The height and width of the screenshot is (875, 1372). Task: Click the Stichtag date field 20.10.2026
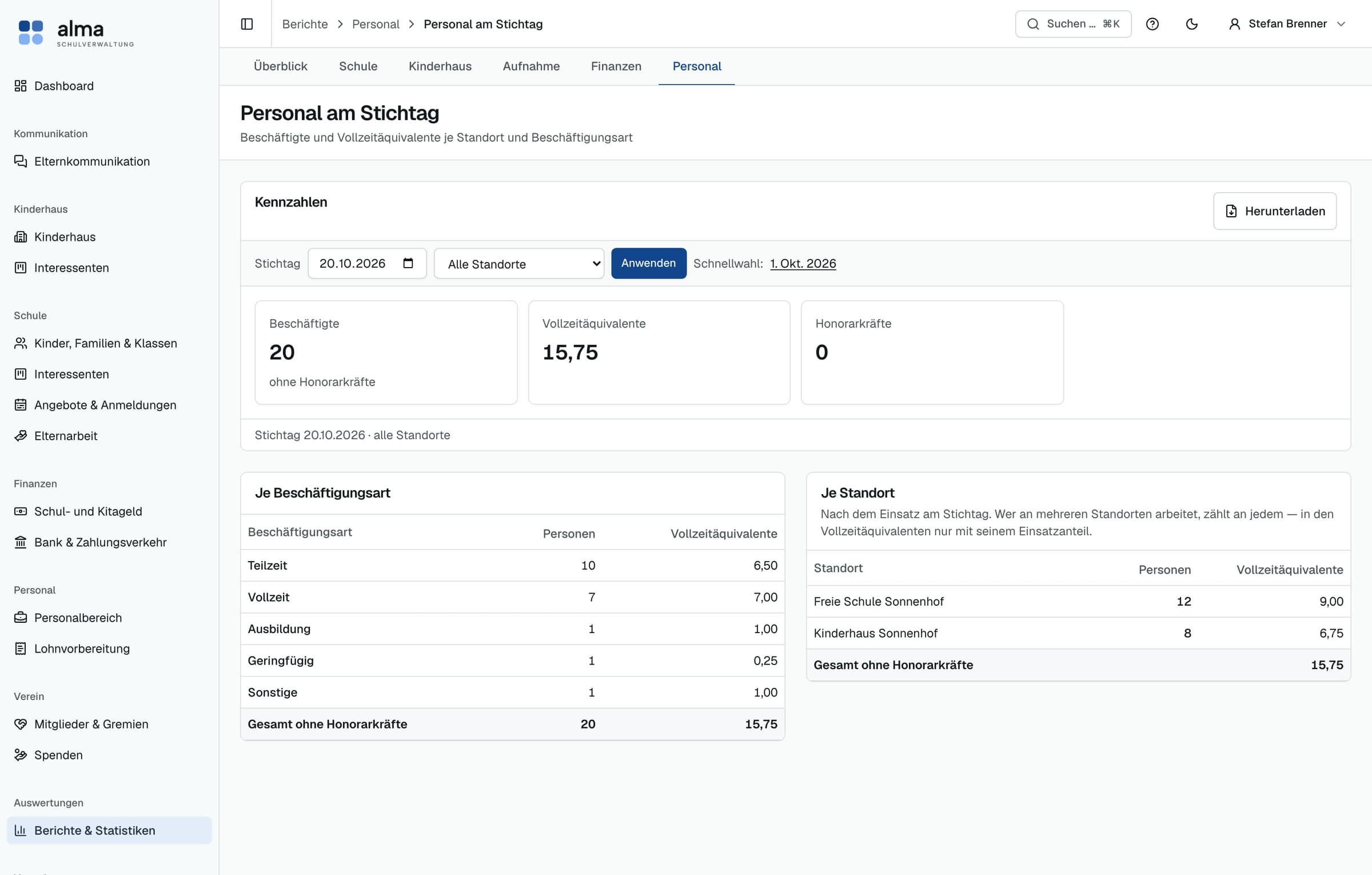(x=367, y=263)
